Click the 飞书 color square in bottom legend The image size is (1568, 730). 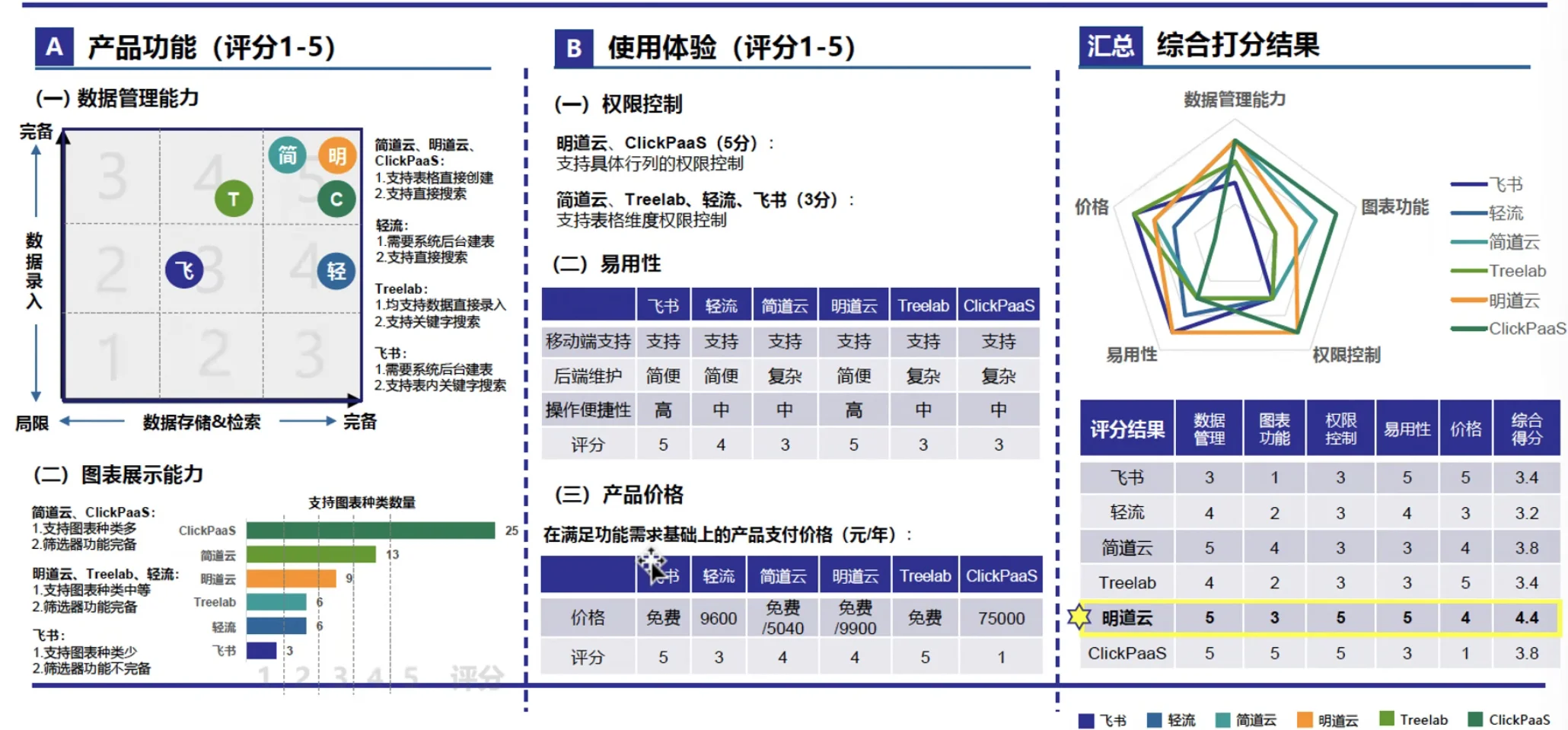tap(1086, 720)
